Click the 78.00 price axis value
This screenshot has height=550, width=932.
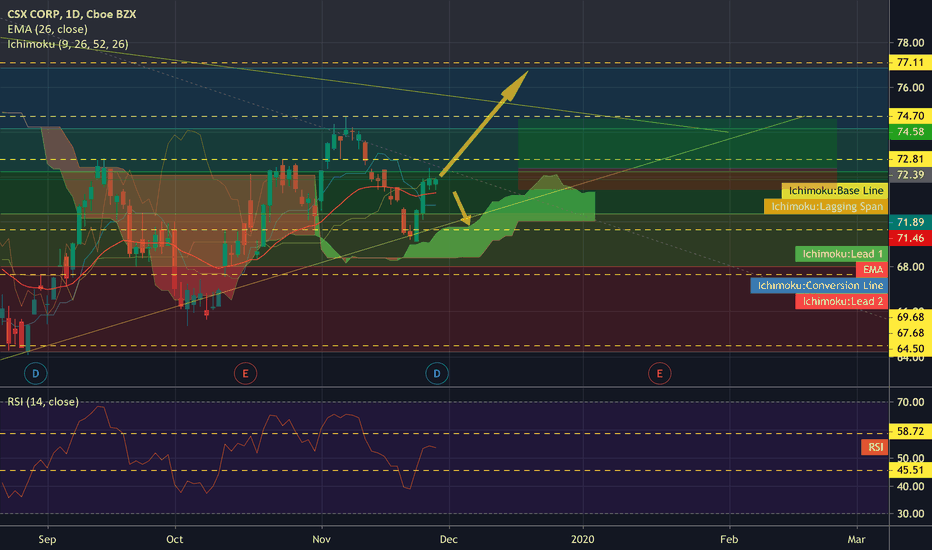(911, 43)
